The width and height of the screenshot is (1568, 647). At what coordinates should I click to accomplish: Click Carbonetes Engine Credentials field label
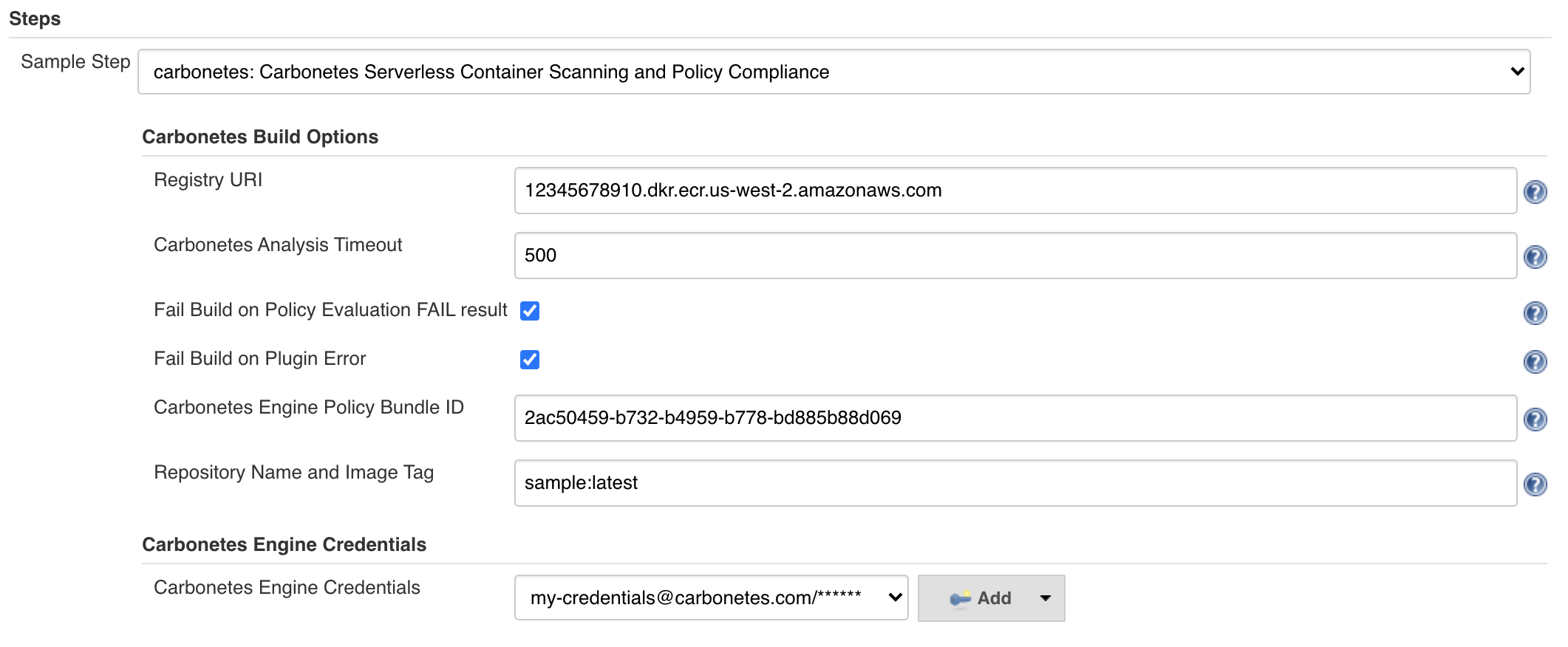pos(287,587)
